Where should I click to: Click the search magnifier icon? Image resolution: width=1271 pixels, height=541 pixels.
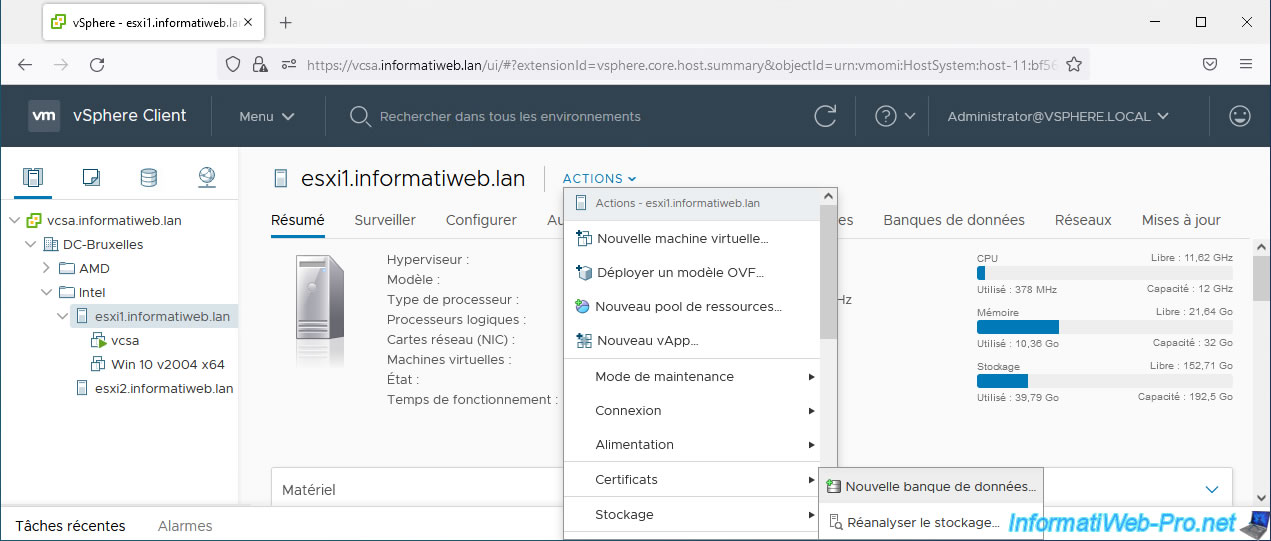[360, 116]
